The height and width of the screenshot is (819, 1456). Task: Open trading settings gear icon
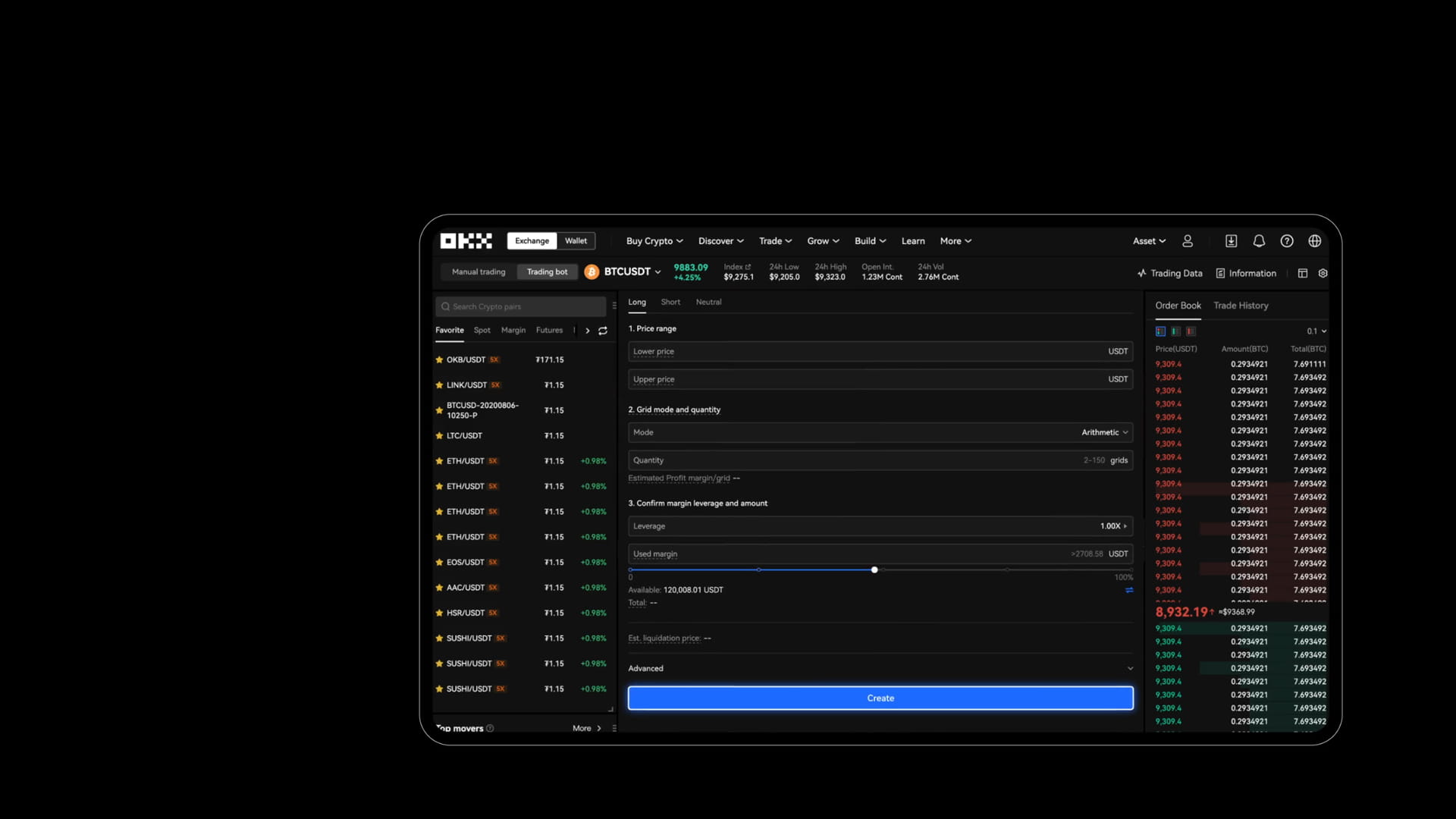tap(1323, 274)
